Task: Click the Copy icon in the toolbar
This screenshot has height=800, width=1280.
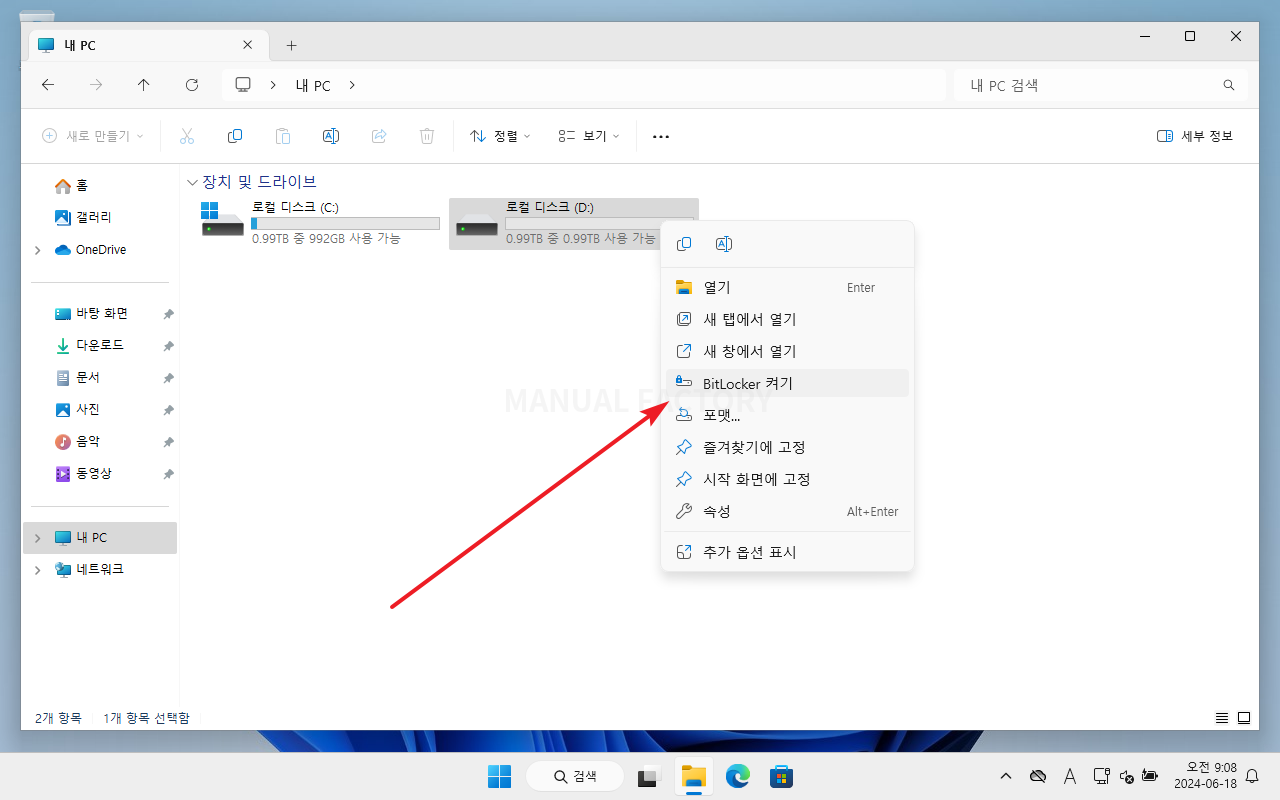Action: [x=235, y=136]
